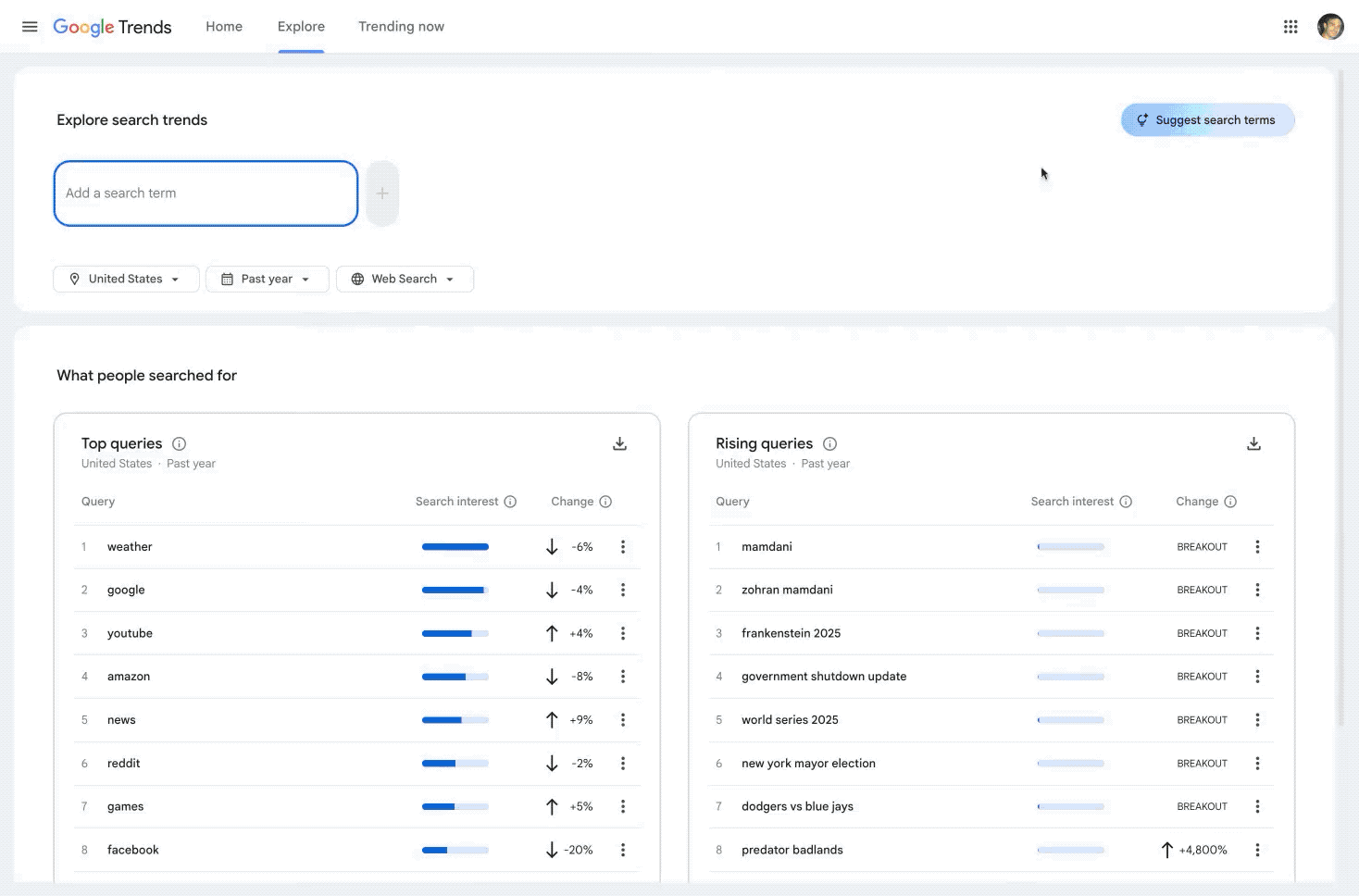This screenshot has width=1359, height=896.
Task: Open the main hamburger menu
Action: 30,27
